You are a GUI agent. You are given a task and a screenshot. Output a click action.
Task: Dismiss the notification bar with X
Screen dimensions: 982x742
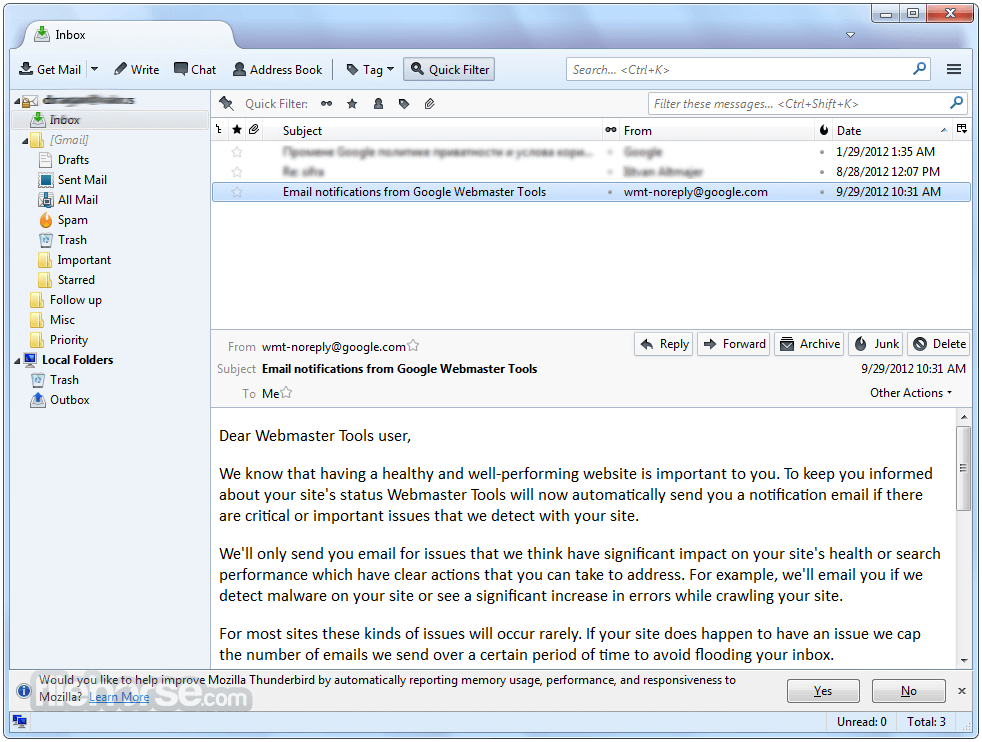click(962, 691)
